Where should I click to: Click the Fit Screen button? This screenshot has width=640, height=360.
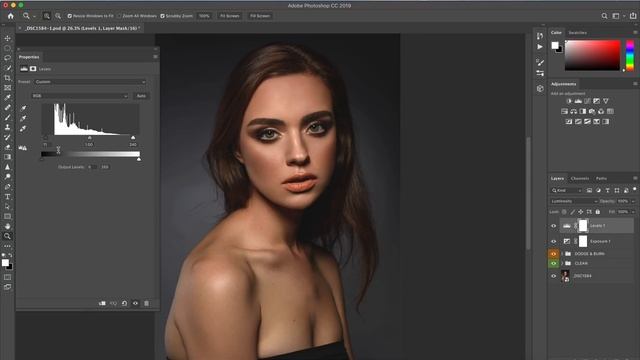230,16
